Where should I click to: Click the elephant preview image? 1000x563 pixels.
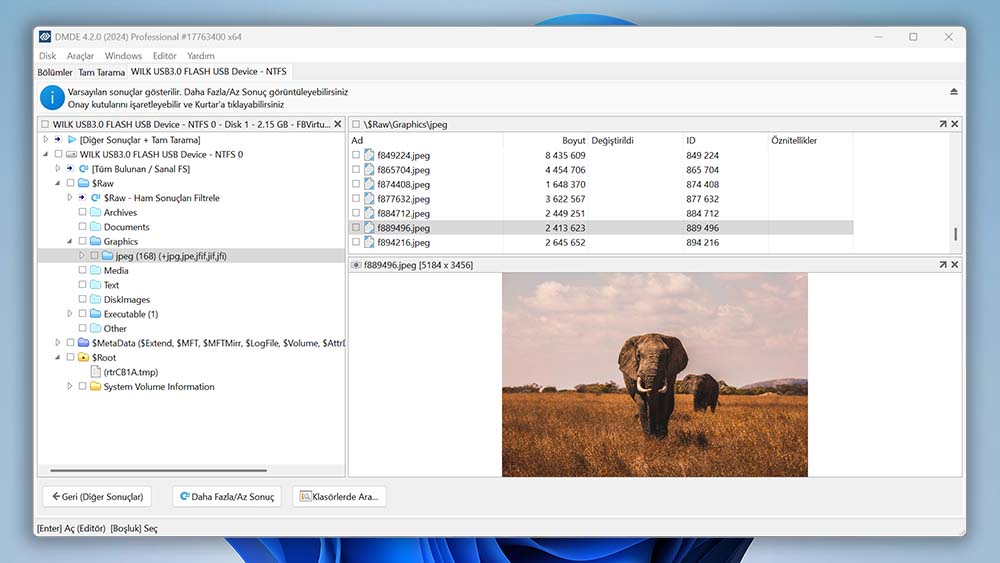pyautogui.click(x=654, y=374)
